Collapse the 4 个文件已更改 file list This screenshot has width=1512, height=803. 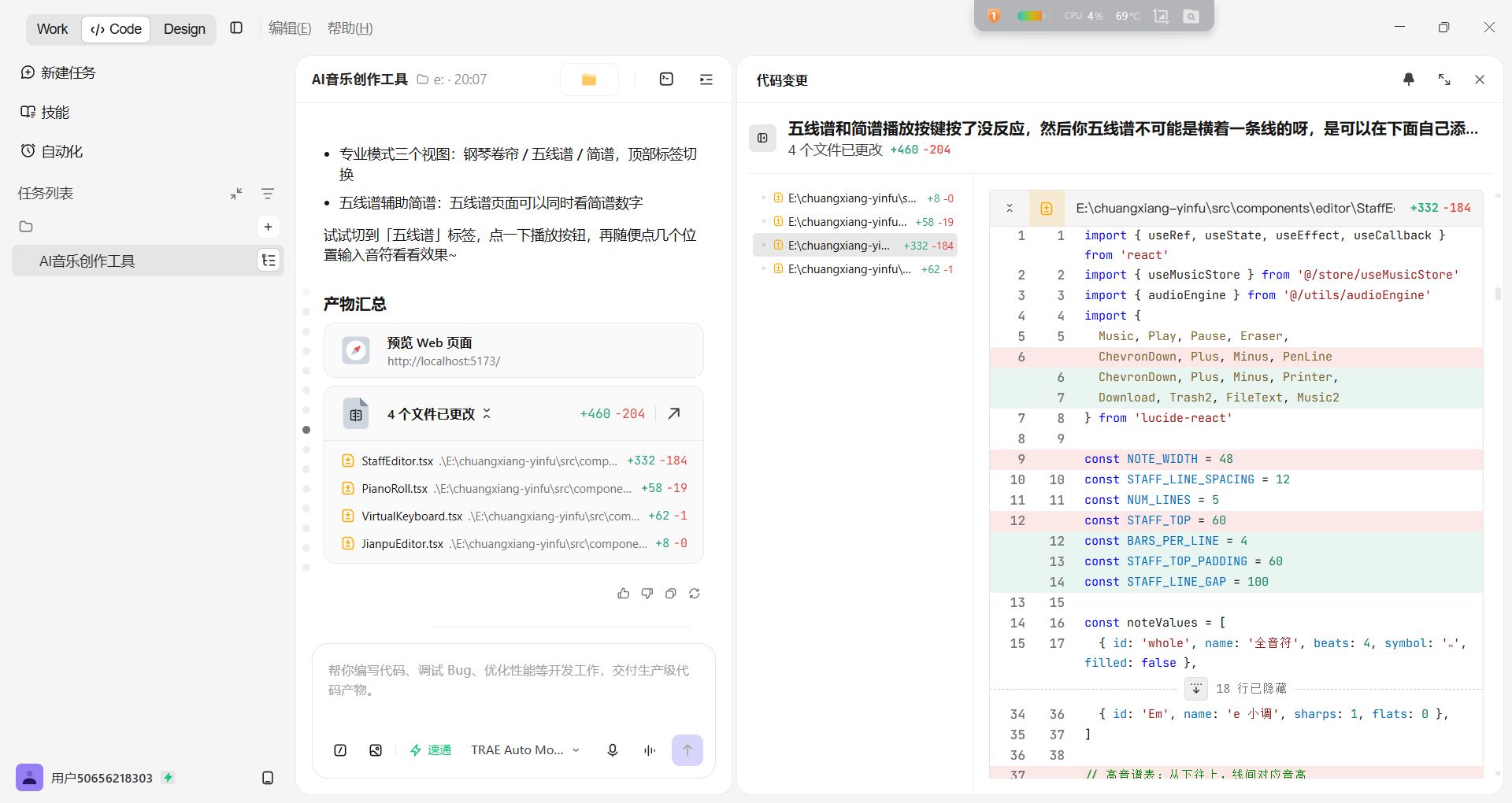pyautogui.click(x=487, y=413)
